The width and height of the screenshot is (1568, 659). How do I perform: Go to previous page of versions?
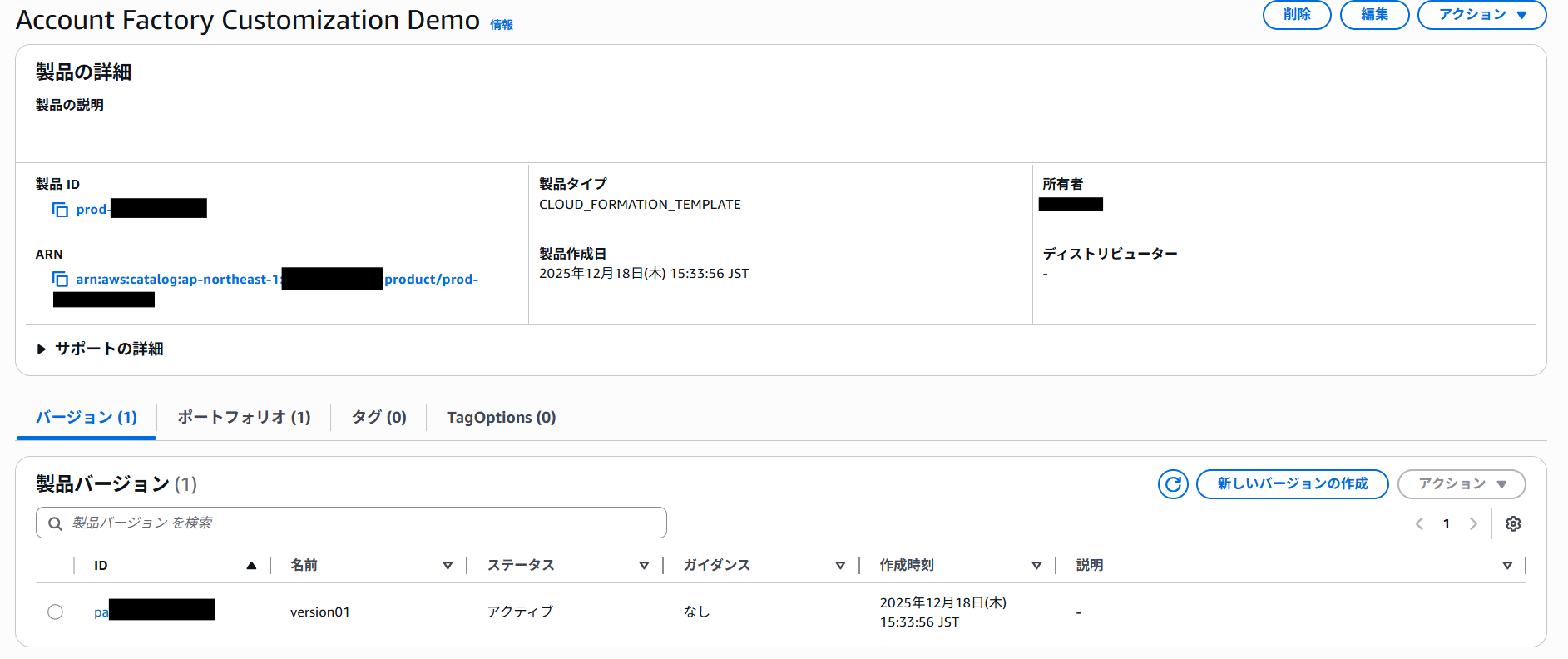(1419, 523)
